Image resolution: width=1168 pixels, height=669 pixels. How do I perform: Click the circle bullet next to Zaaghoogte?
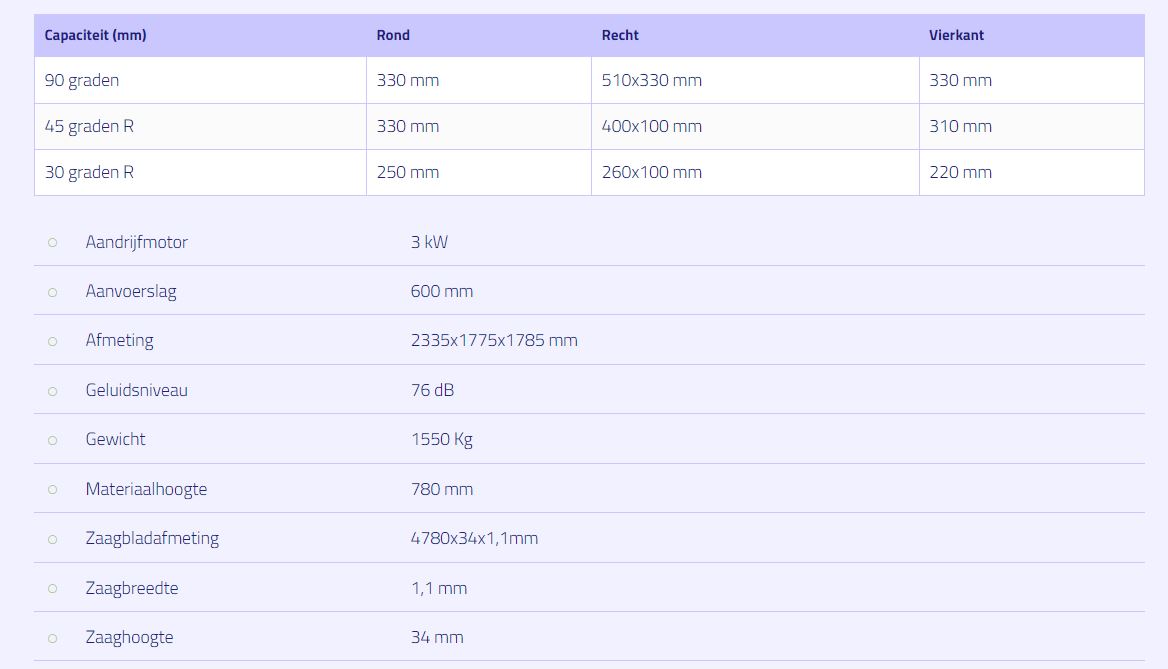point(53,638)
